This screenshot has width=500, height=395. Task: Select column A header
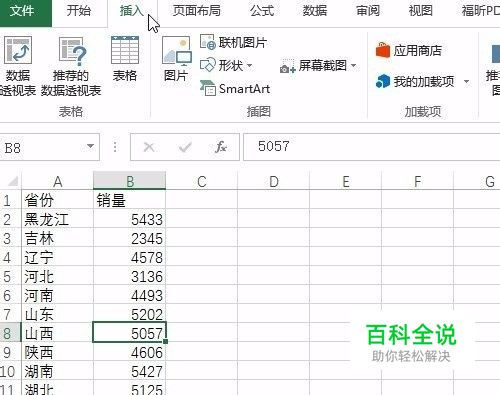[58, 182]
